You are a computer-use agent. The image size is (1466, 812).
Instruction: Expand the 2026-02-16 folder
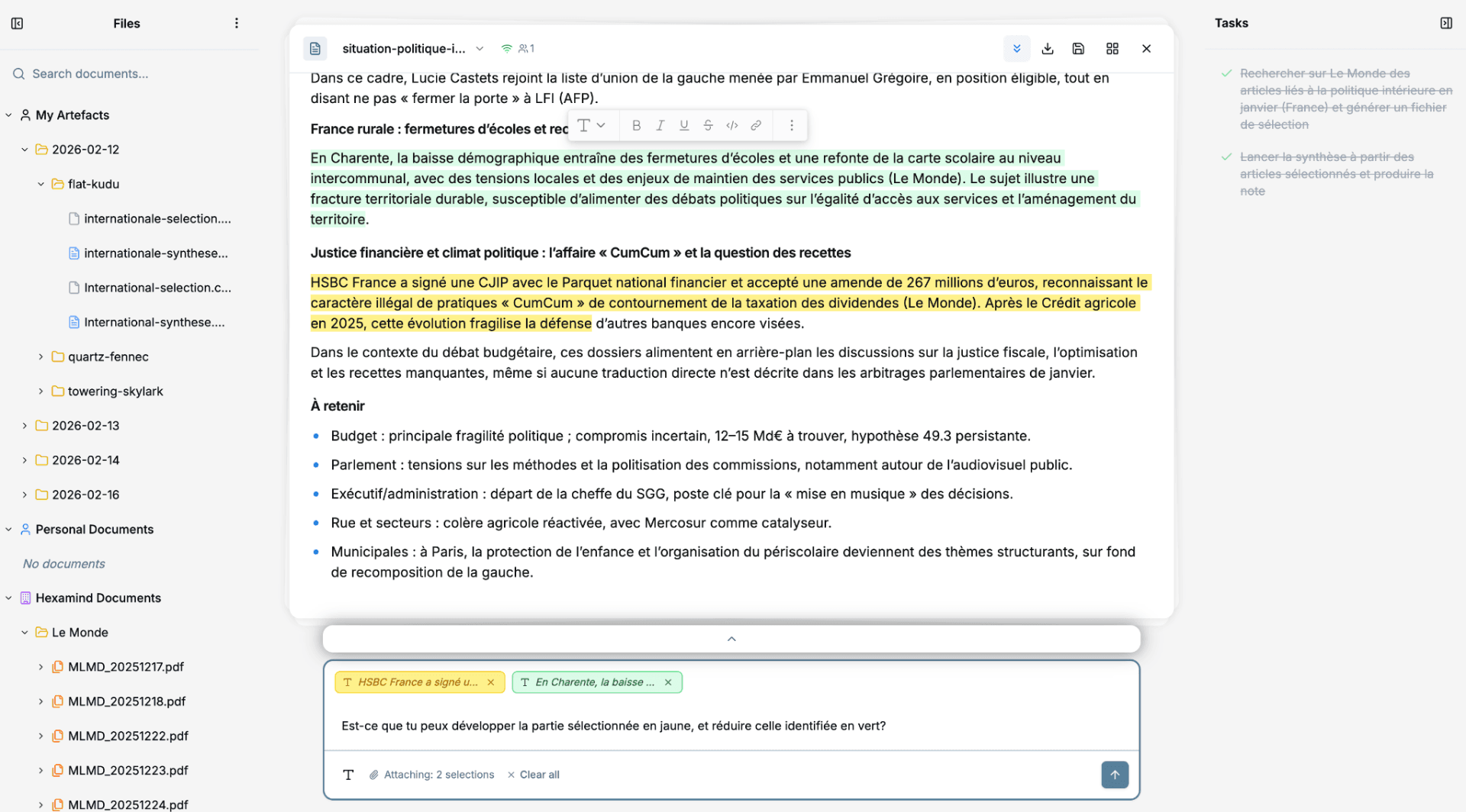[24, 495]
